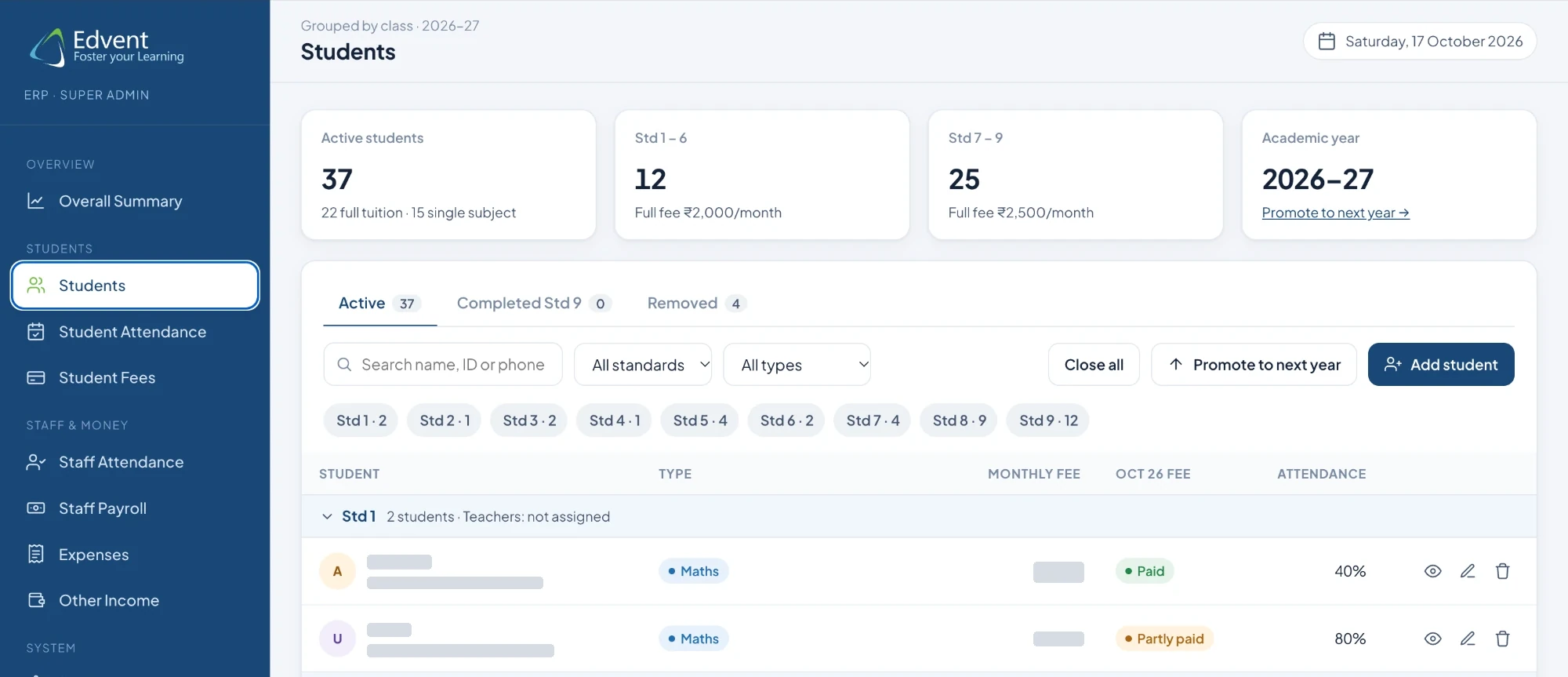Viewport: 1568px width, 677px height.
Task: Filter by the Std 7 · 4 chip
Action: pyautogui.click(x=873, y=420)
